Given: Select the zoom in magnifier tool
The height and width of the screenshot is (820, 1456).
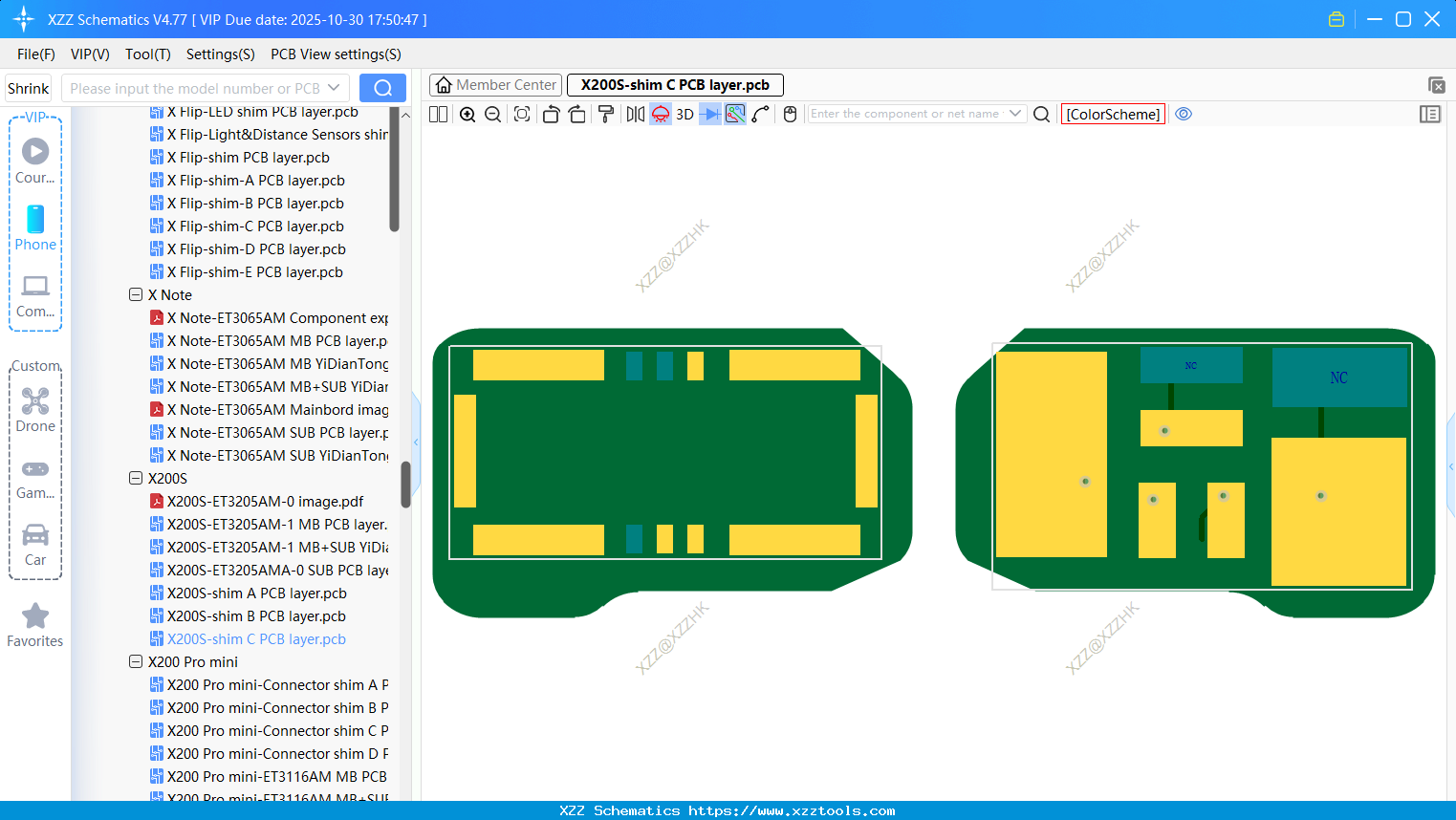Looking at the screenshot, I should point(467,114).
